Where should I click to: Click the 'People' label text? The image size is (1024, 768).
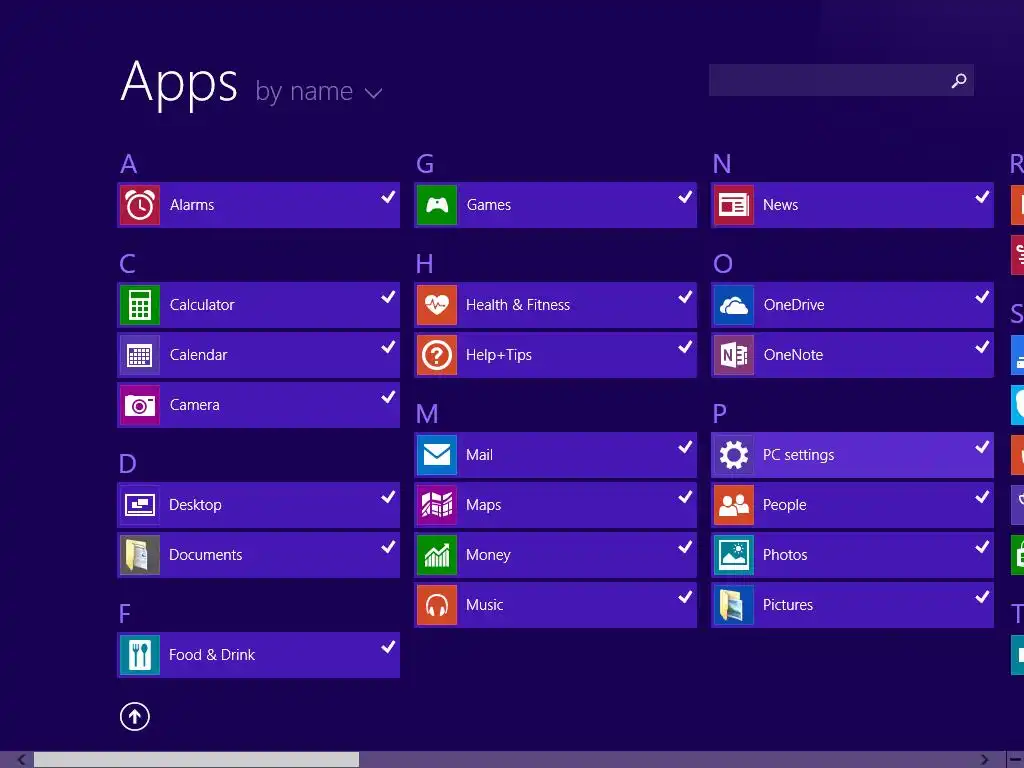784,505
